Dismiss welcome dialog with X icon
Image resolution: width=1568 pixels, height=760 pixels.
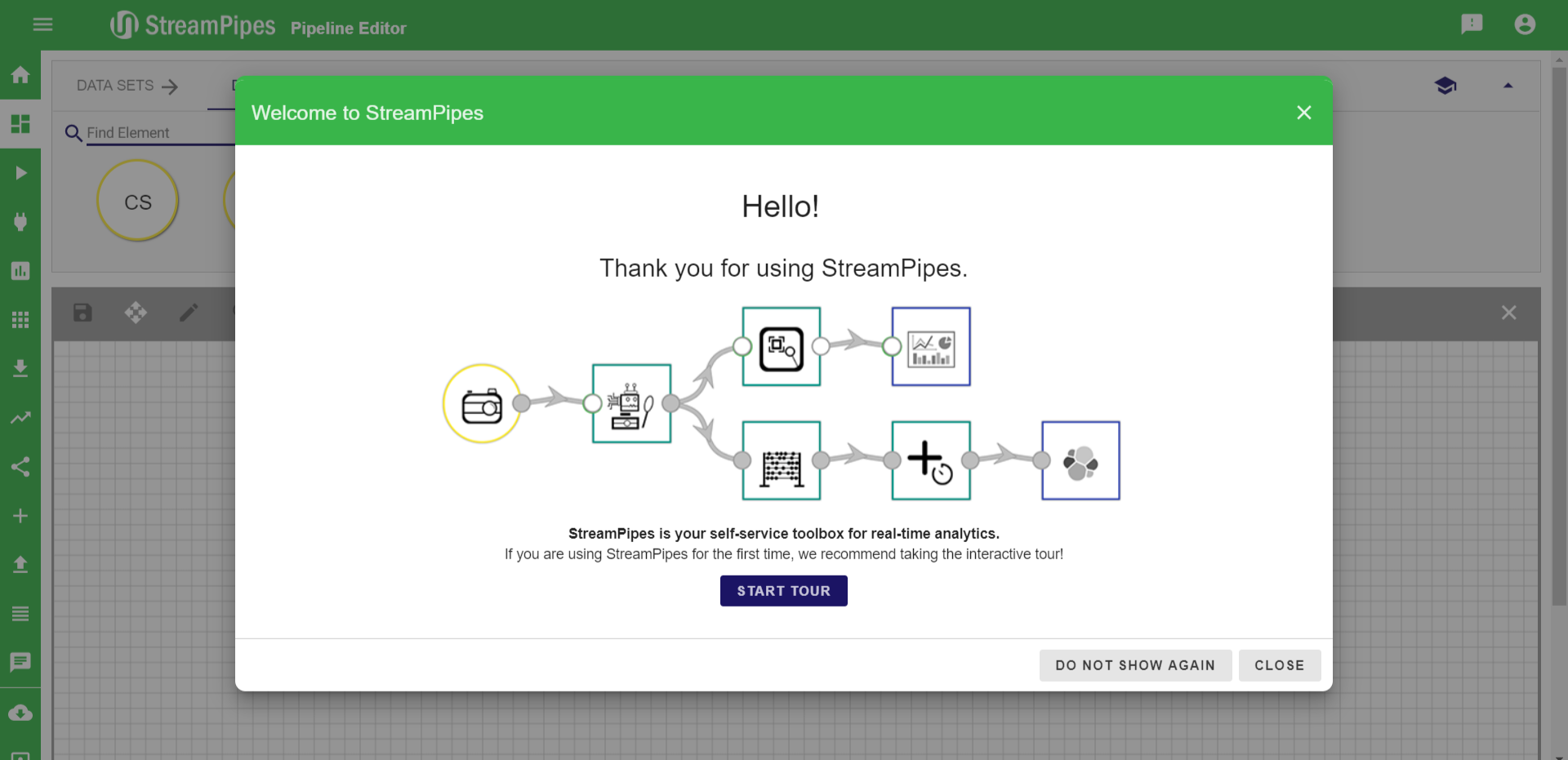[x=1304, y=113]
